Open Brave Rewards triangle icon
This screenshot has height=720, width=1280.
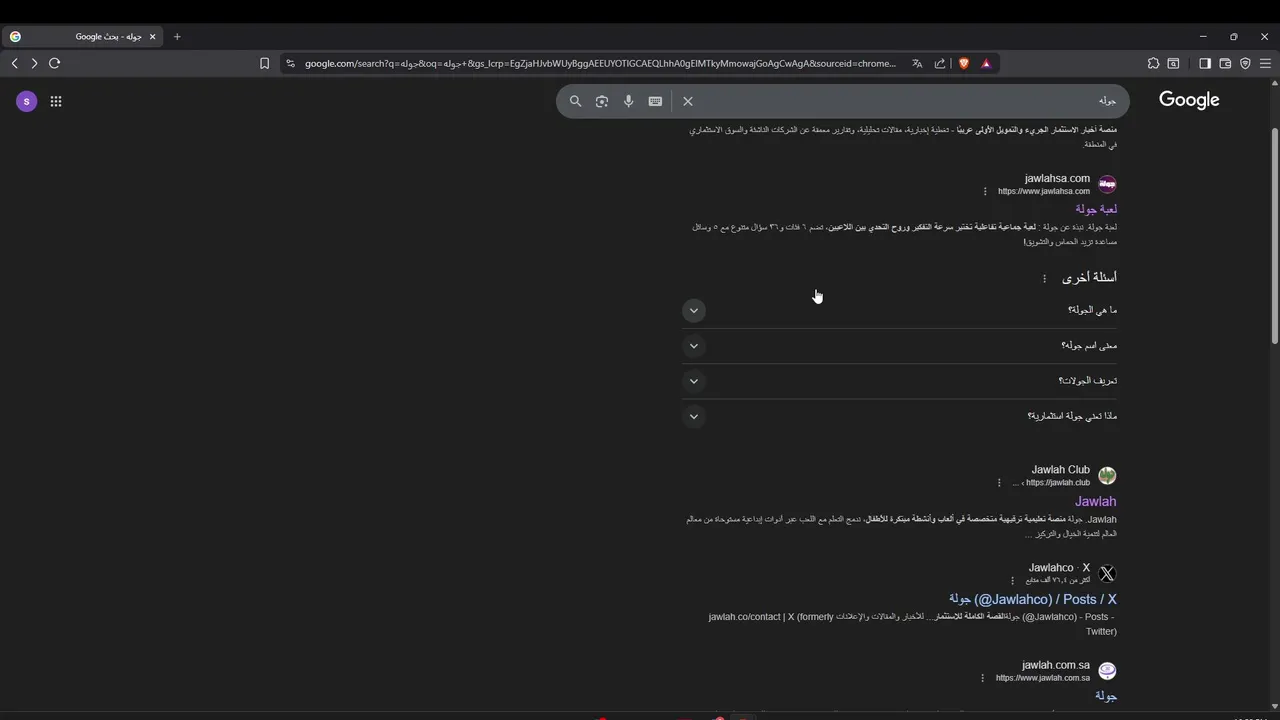pyautogui.click(x=986, y=63)
